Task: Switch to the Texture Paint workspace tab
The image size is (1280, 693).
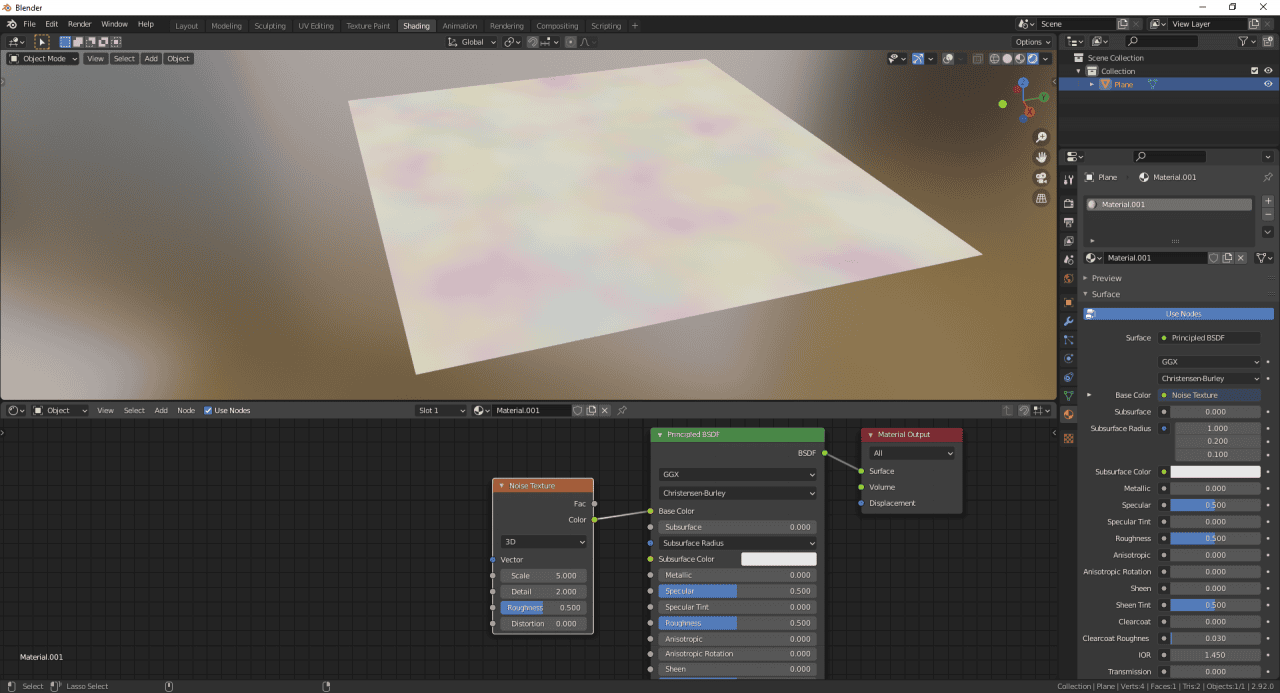Action: point(368,26)
